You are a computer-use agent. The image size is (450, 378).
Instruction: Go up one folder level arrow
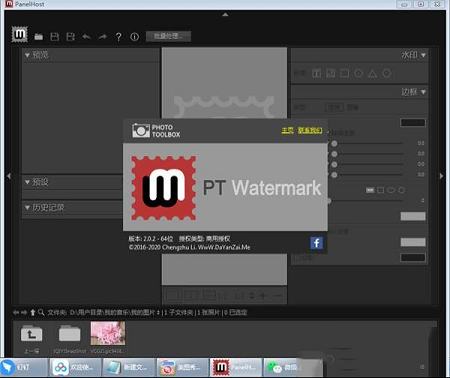[33, 312]
